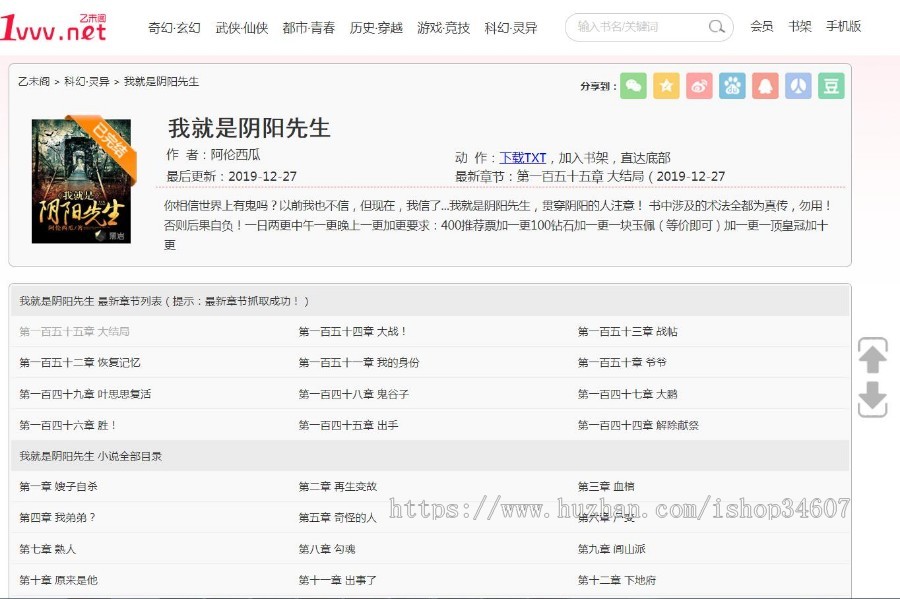The width and height of the screenshot is (900, 599).
Task: Share to Baidu paw icon
Action: (732, 86)
